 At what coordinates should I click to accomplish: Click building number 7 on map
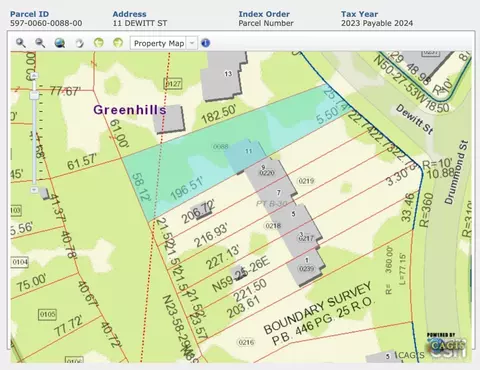click(279, 192)
